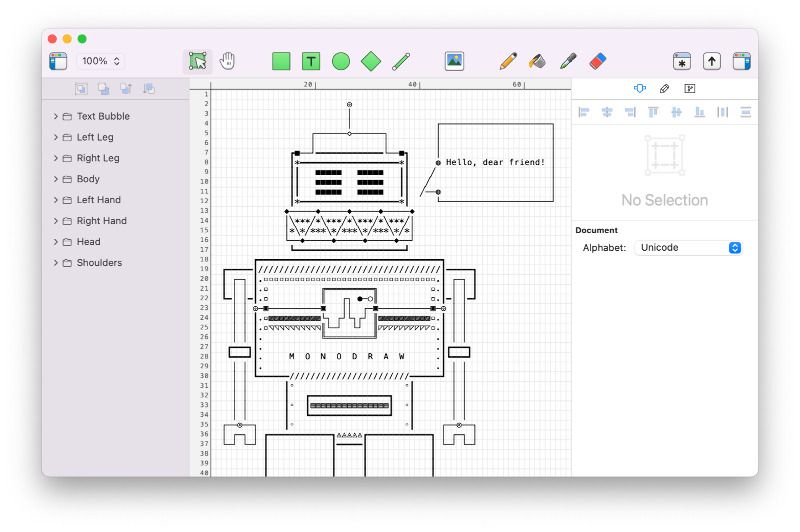Select the Hand pan tool

click(227, 61)
